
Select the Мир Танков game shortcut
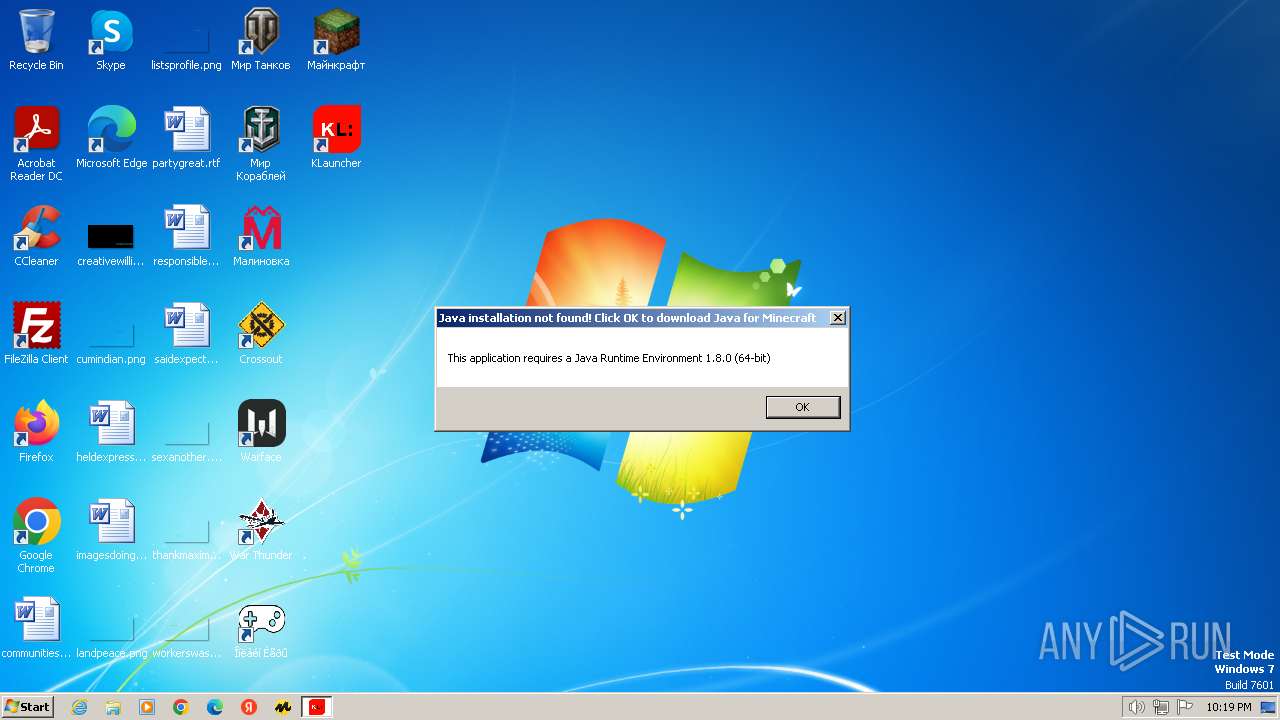[x=261, y=40]
